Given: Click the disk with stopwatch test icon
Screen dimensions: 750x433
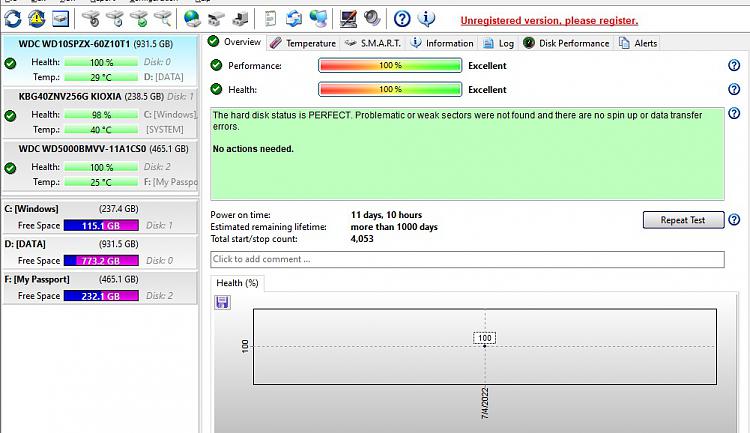Looking at the screenshot, I should point(90,19).
